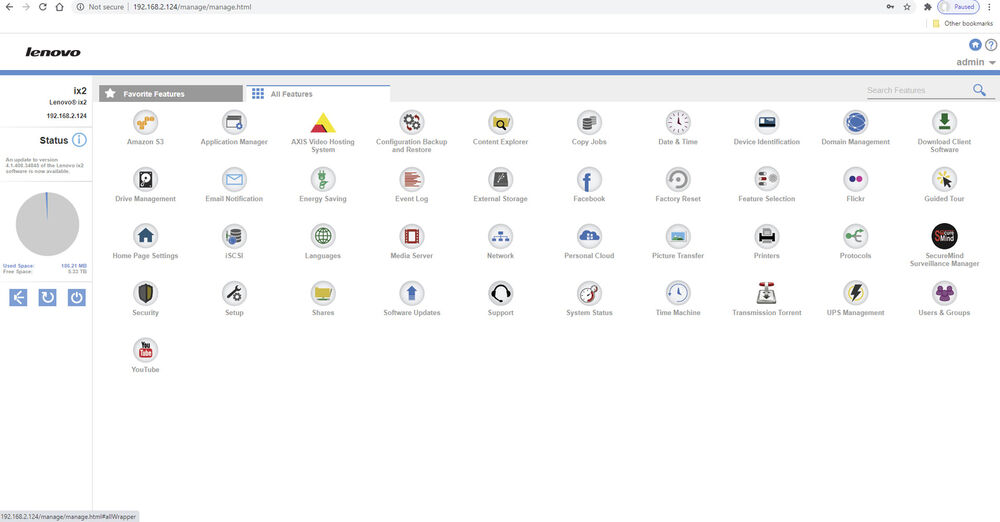This screenshot has height=522, width=1000.
Task: Open the Flickr feature
Action: tap(855, 179)
